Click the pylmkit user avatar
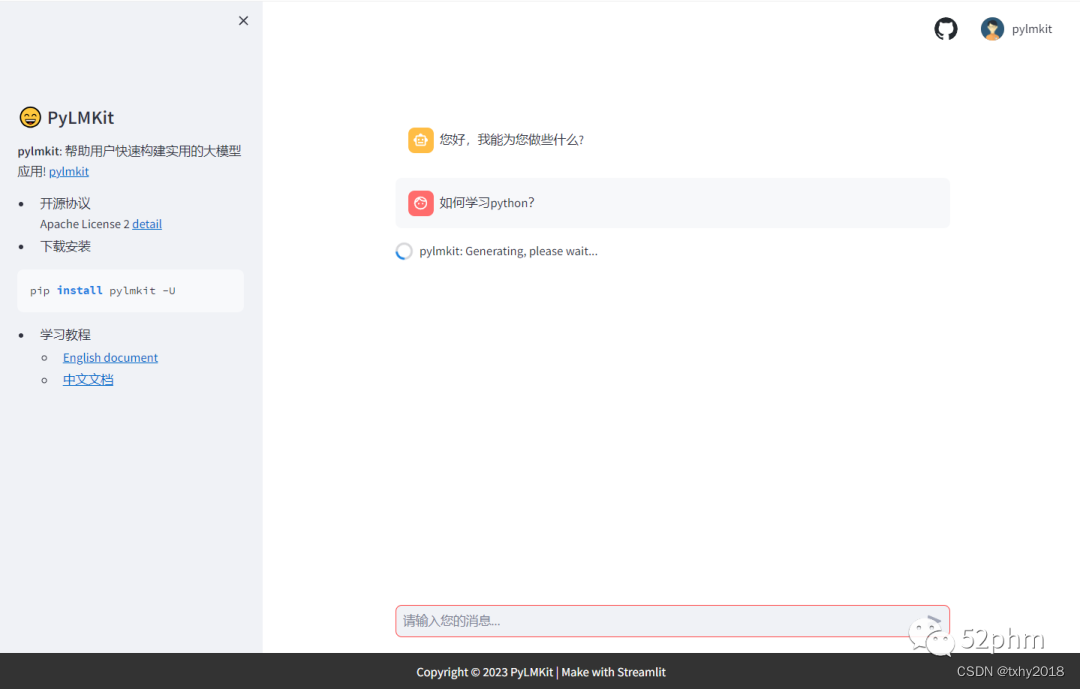1080x689 pixels. pyautogui.click(x=992, y=29)
